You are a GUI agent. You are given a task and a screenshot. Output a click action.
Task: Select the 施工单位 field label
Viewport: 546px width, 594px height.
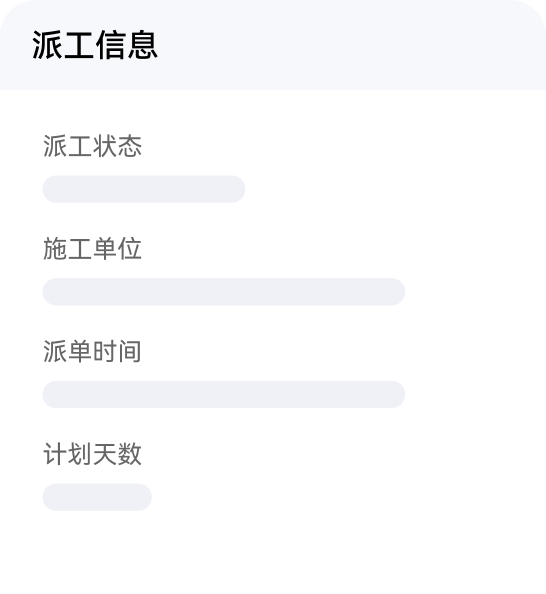(92, 249)
